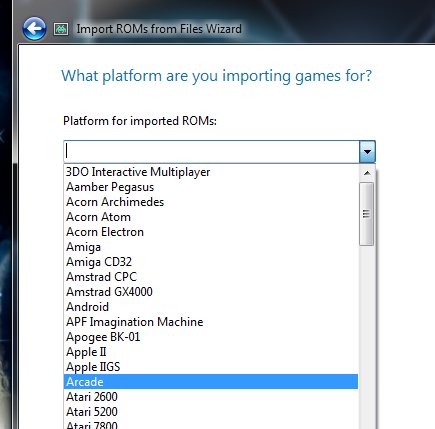Select the highlighted Arcade platform
This screenshot has height=429, width=435.
tap(211, 382)
